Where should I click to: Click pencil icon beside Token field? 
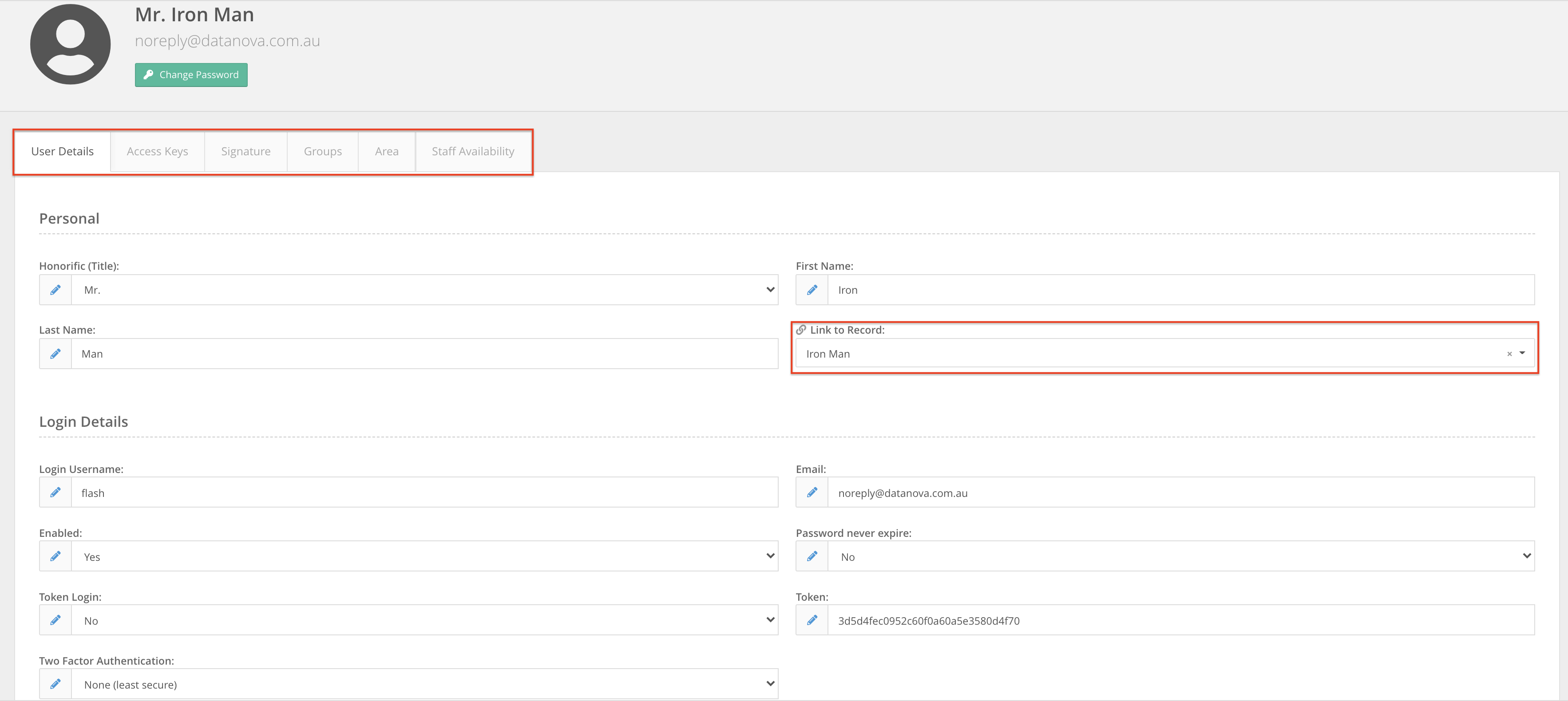(x=812, y=621)
